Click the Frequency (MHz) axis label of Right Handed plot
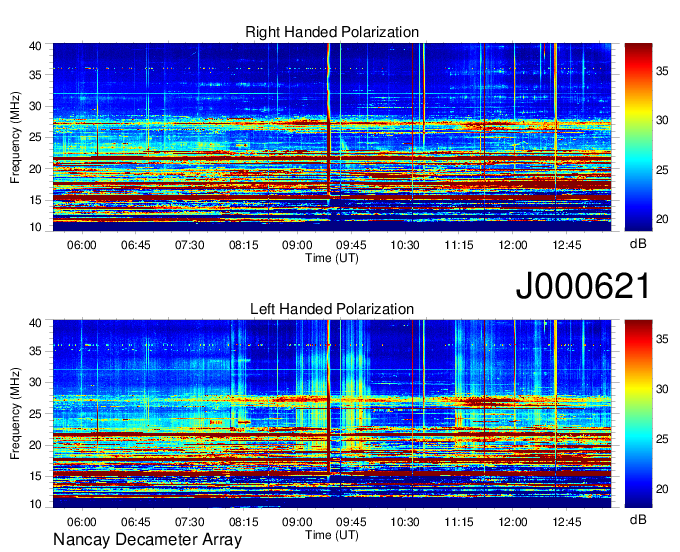The height and width of the screenshot is (552, 680). click(x=15, y=137)
